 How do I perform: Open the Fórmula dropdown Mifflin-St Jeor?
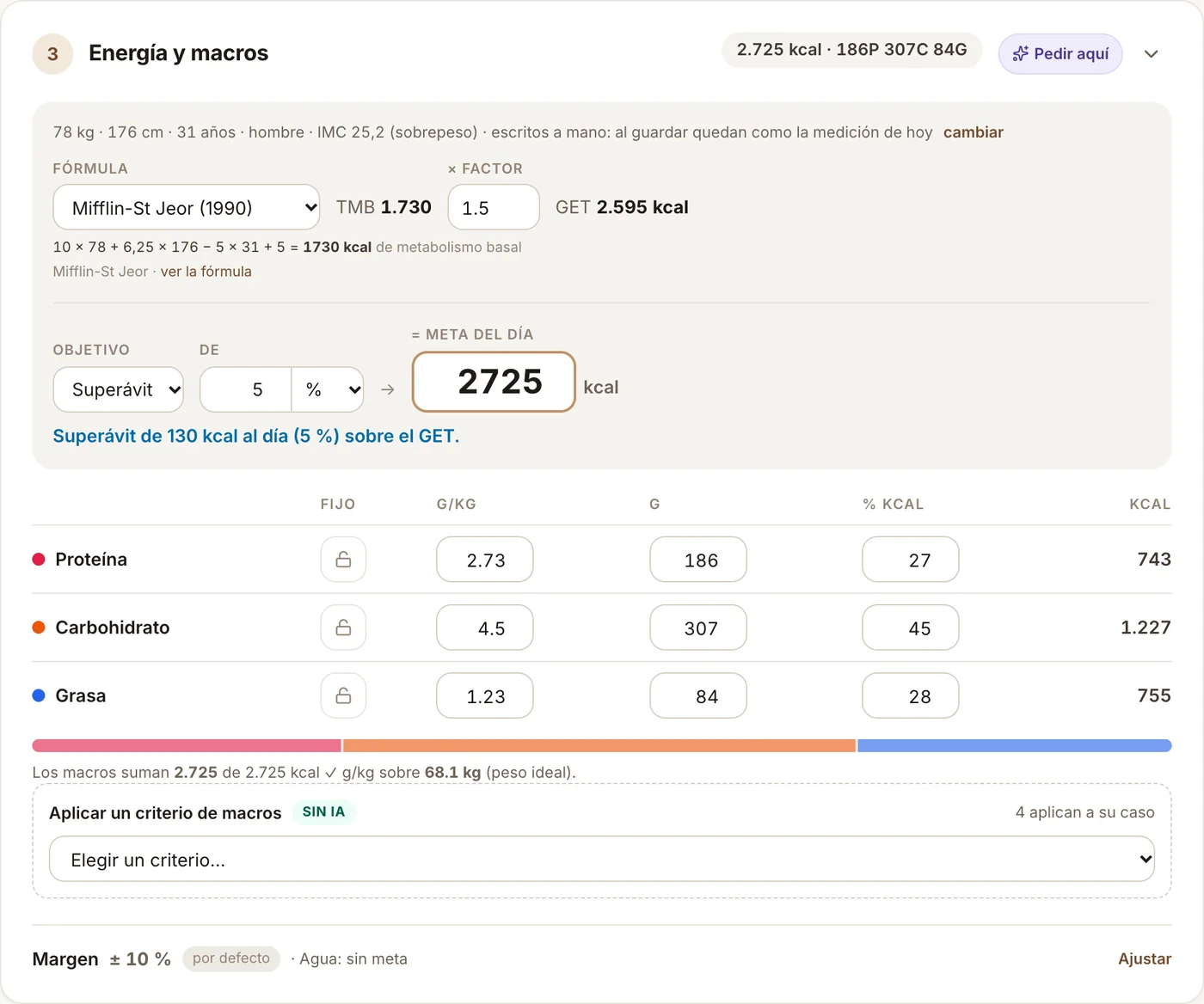tap(187, 207)
